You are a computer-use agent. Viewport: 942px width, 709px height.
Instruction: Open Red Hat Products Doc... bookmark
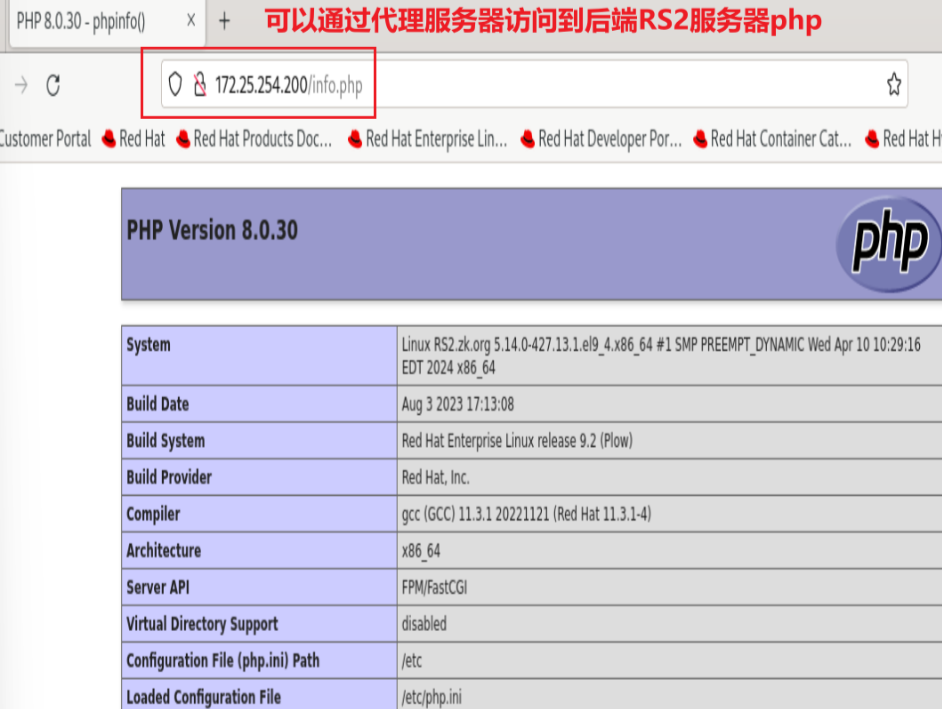(254, 139)
